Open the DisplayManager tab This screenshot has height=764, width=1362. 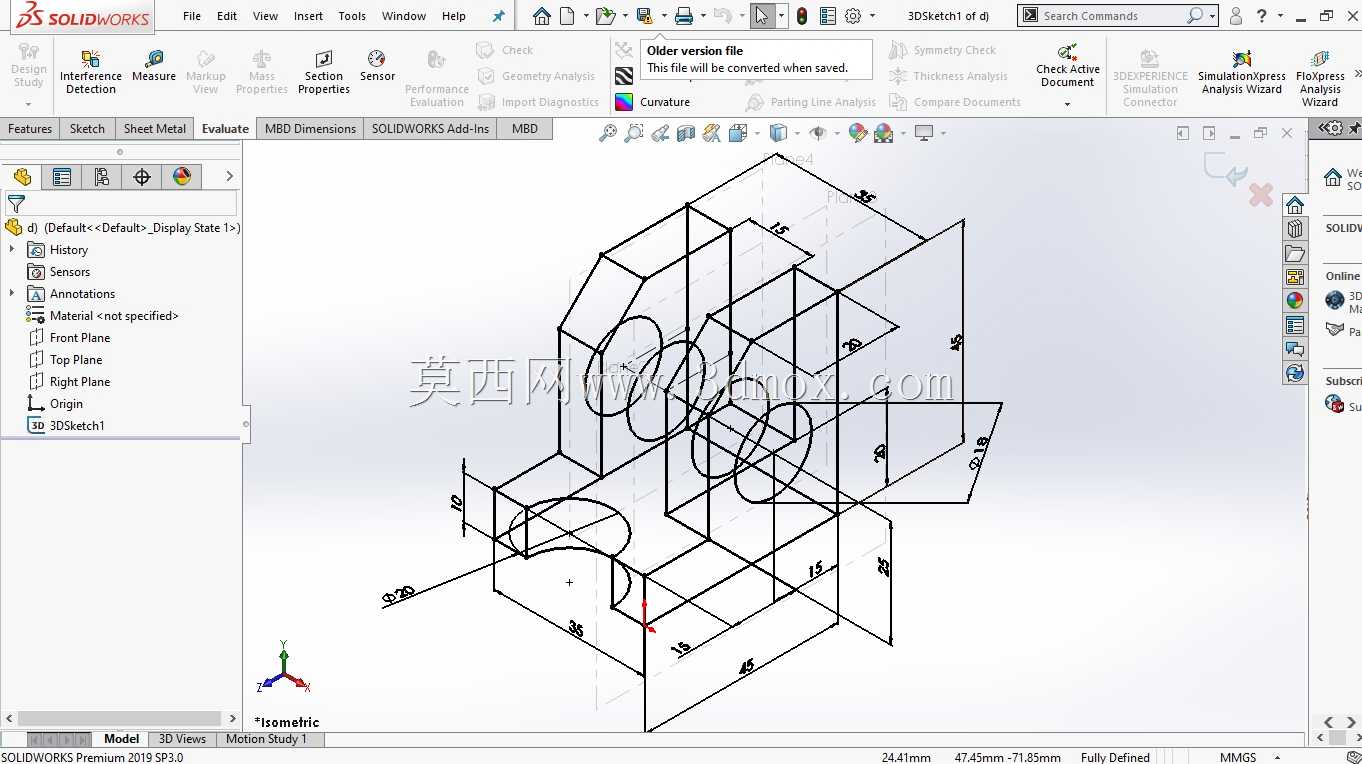(182, 177)
